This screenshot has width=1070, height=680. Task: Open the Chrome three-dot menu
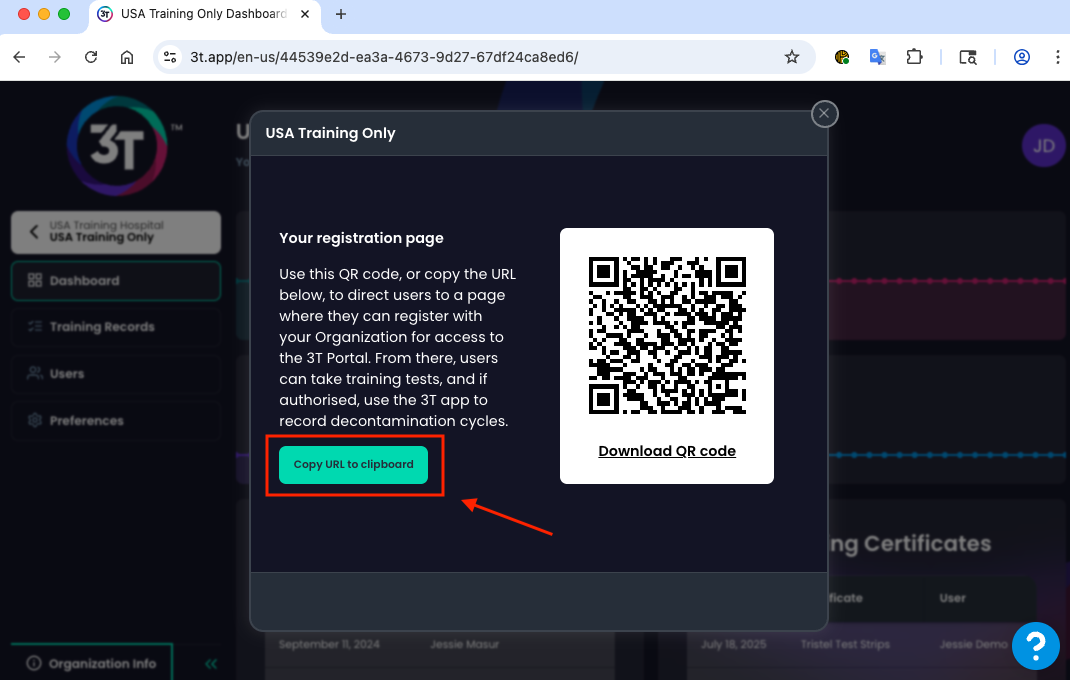[x=1058, y=57]
